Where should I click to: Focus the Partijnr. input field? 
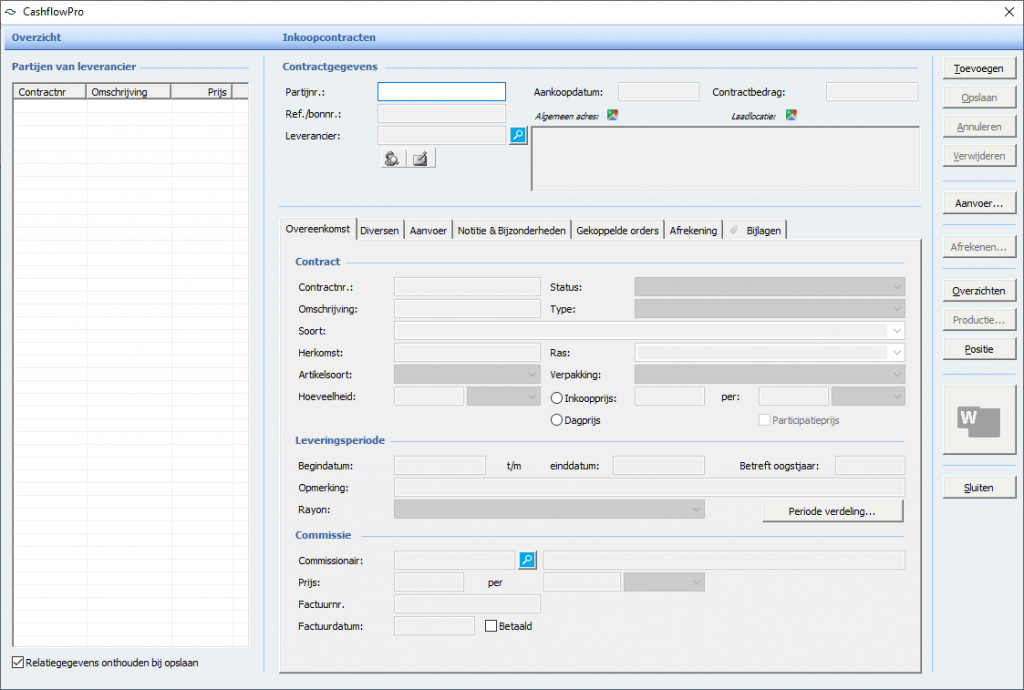pyautogui.click(x=441, y=92)
